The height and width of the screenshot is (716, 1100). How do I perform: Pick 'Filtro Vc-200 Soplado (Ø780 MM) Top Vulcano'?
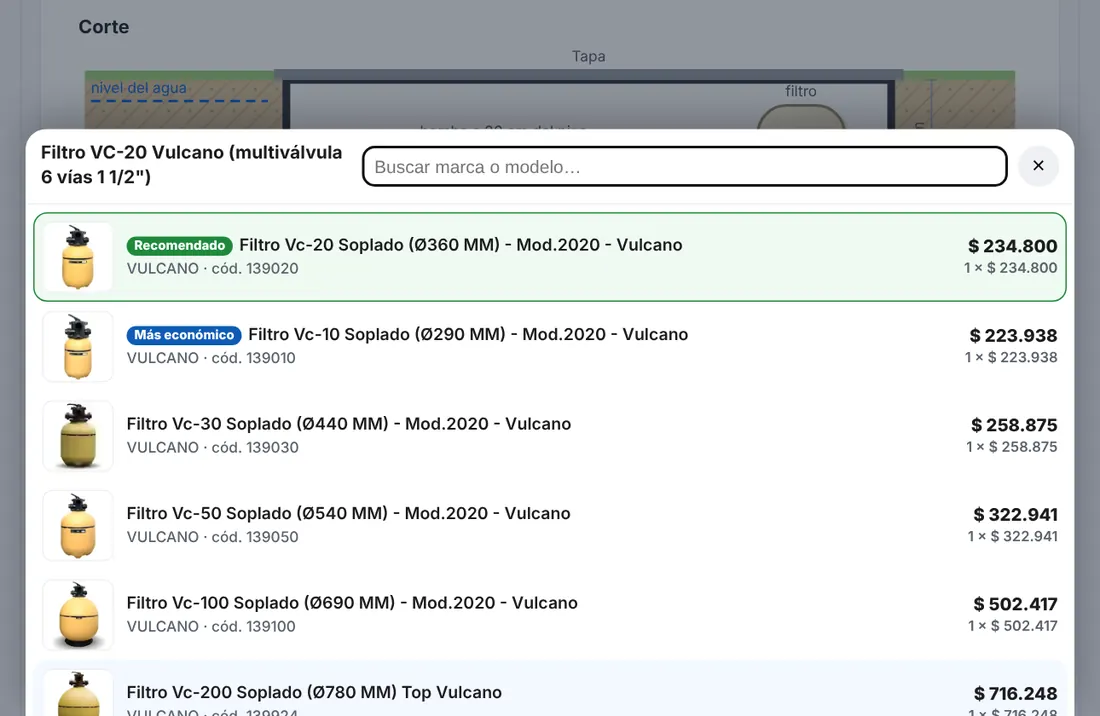314,692
